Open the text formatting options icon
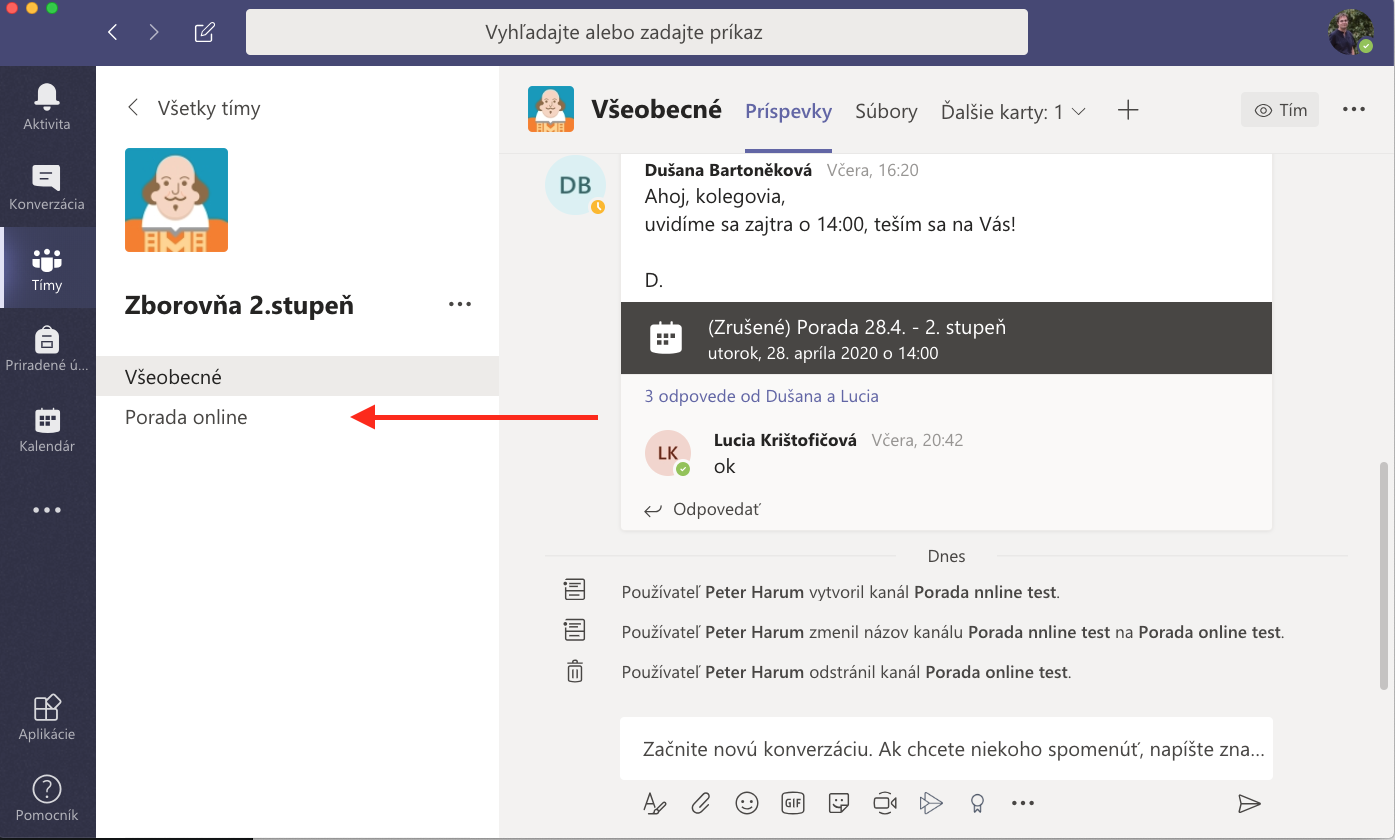1395x840 pixels. (x=654, y=802)
